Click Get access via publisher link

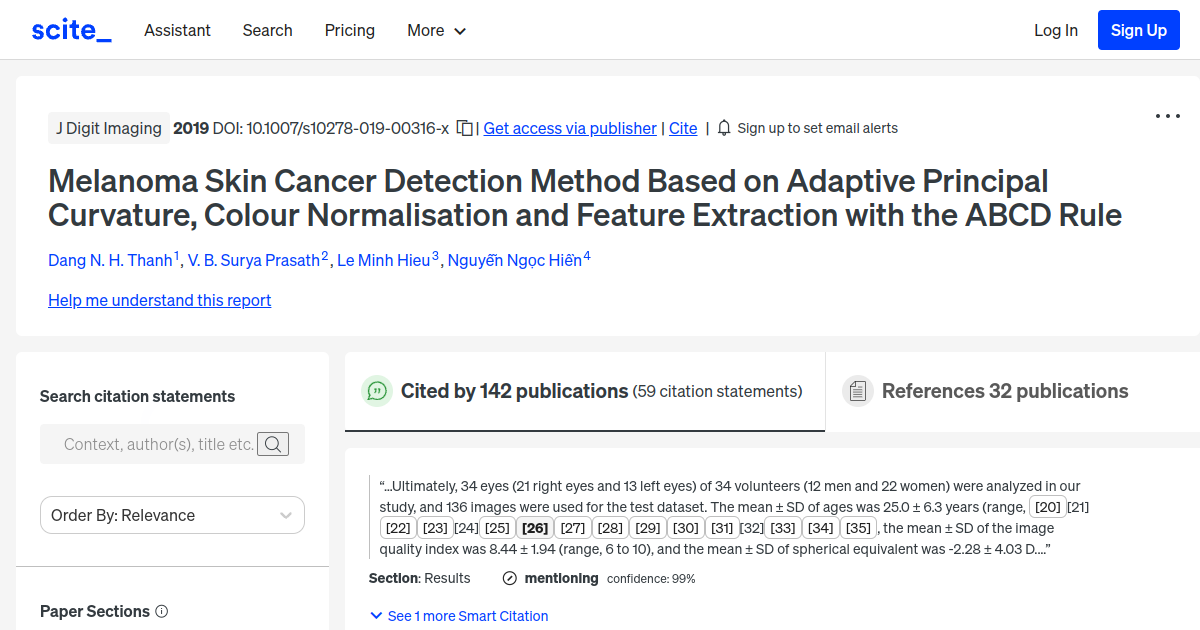570,128
